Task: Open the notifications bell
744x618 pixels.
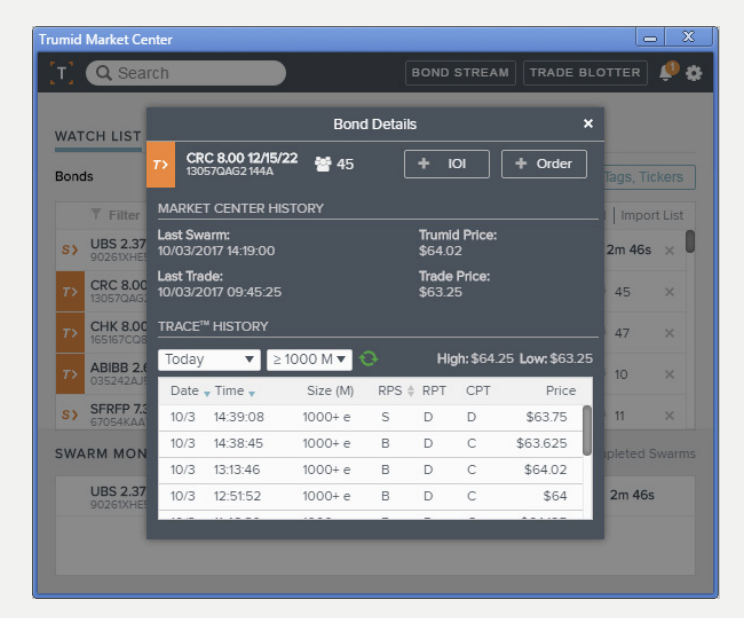Action: tap(667, 72)
